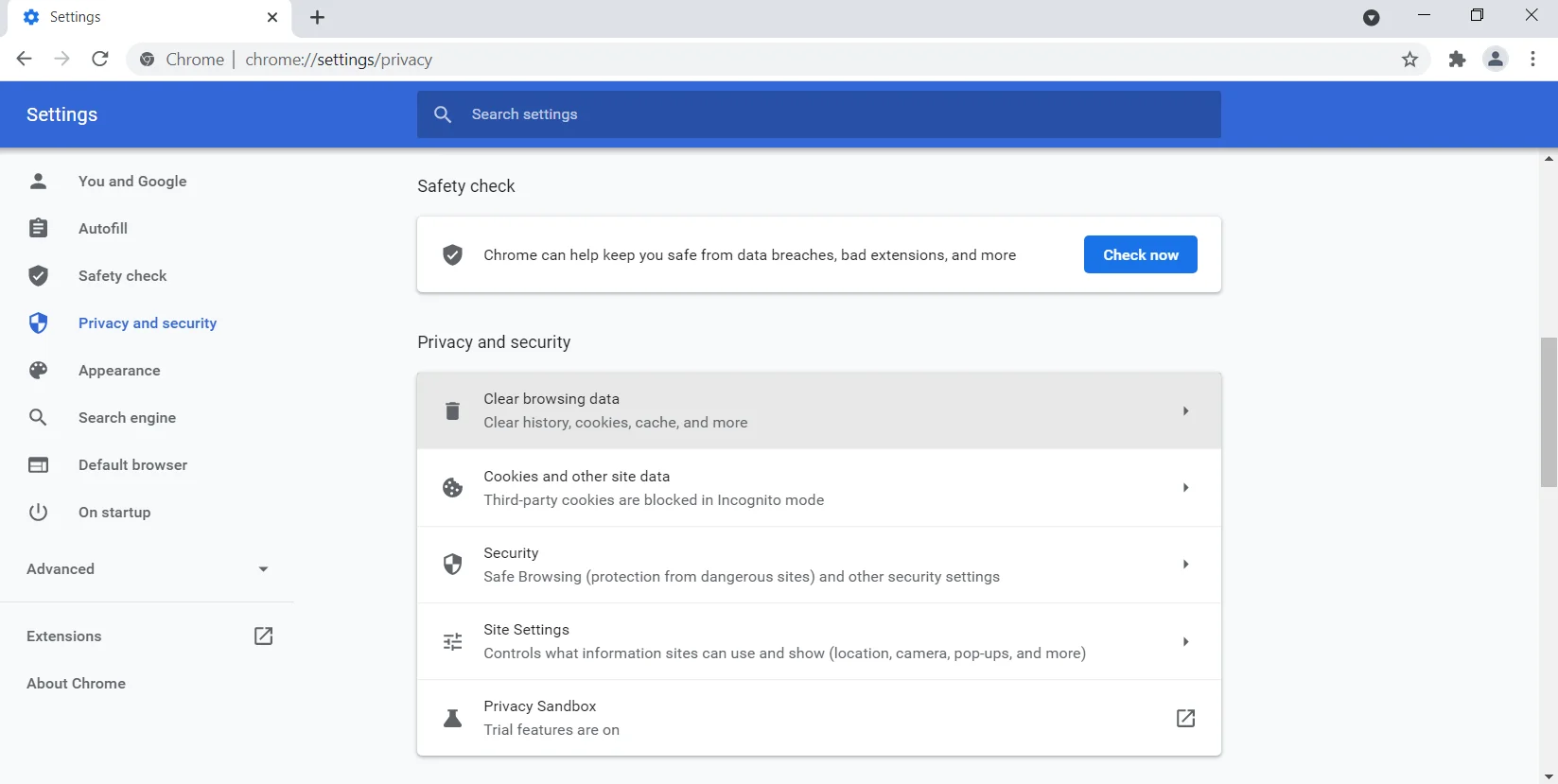Expand Cookies and other site data arrow
The height and width of the screenshot is (784, 1558).
1185,487
